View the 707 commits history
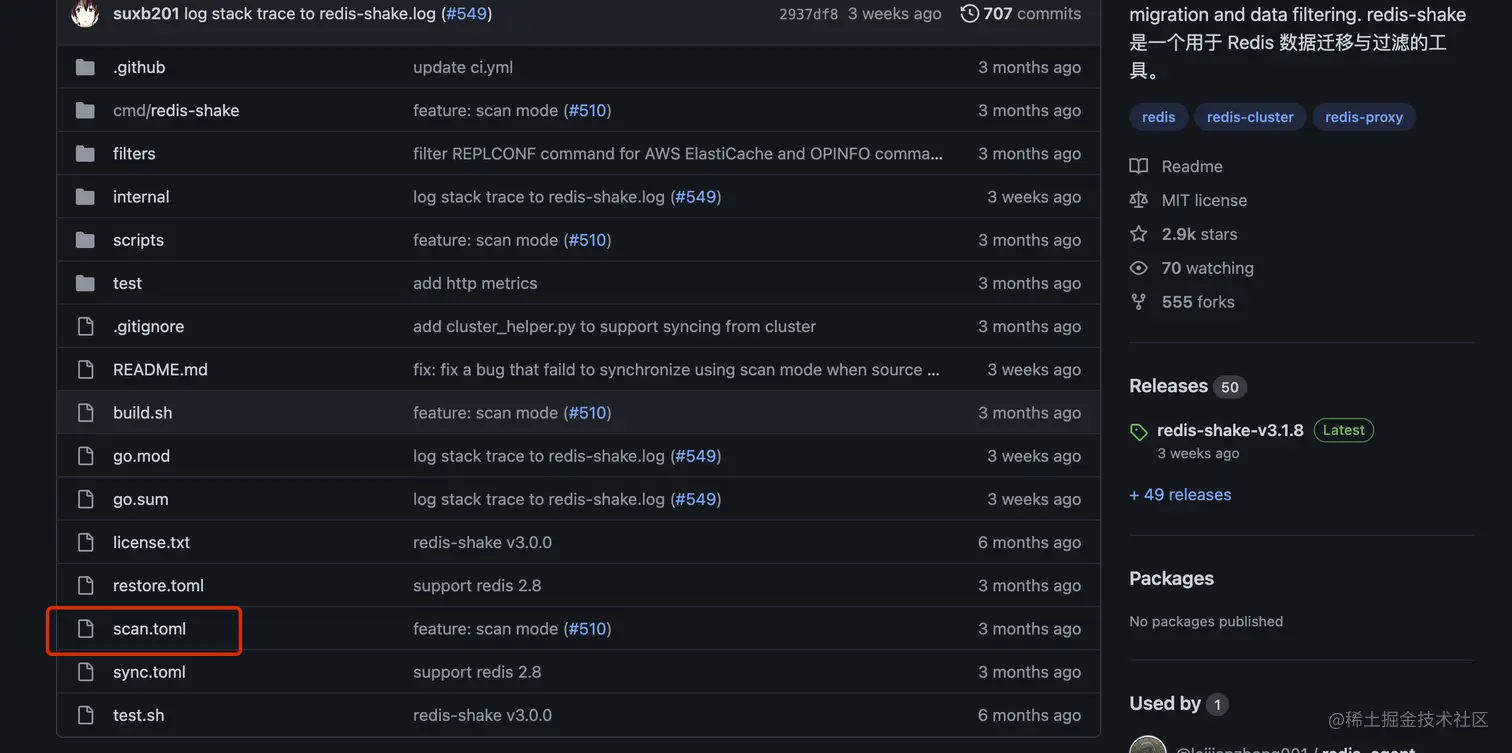Screen dimensions: 1512x753 pos(1032,14)
